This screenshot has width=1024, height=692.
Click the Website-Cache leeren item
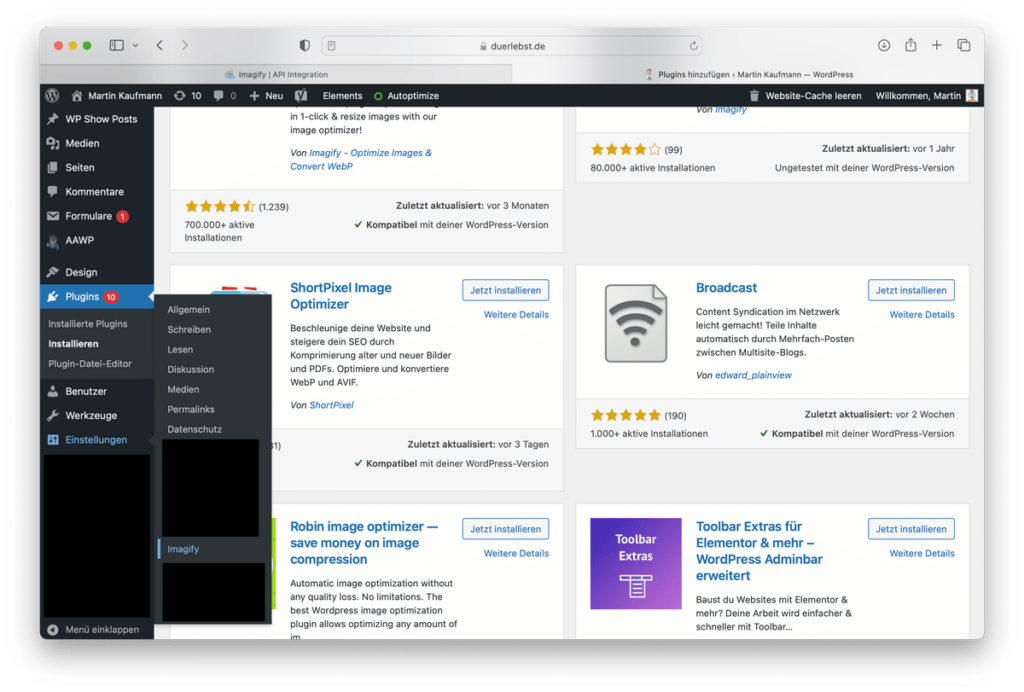805,95
